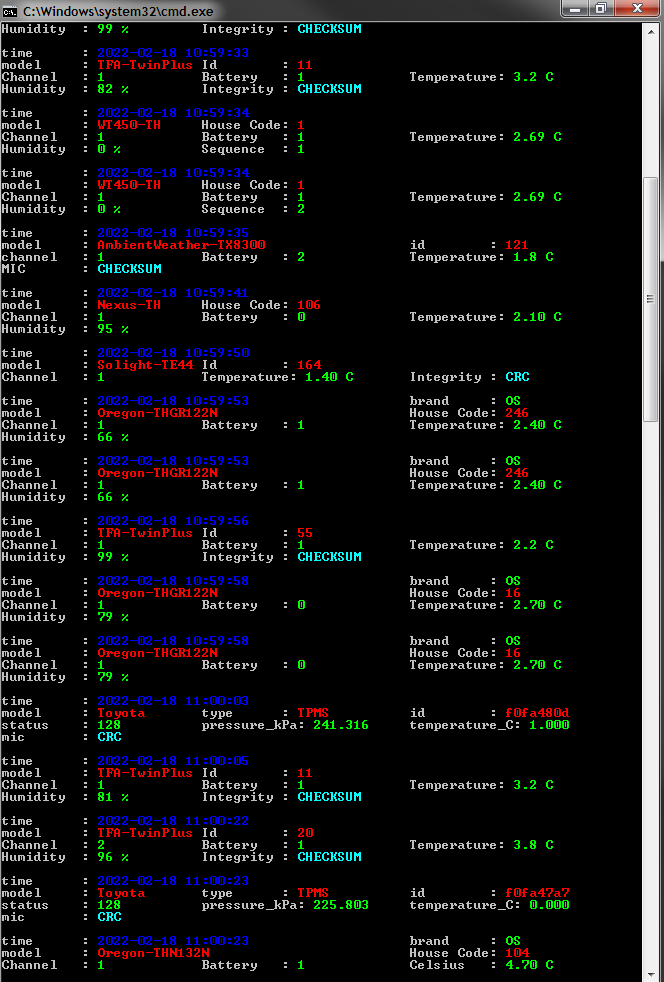
Task: Select the model name AmbientWeather-TX8300
Action: [x=181, y=245]
